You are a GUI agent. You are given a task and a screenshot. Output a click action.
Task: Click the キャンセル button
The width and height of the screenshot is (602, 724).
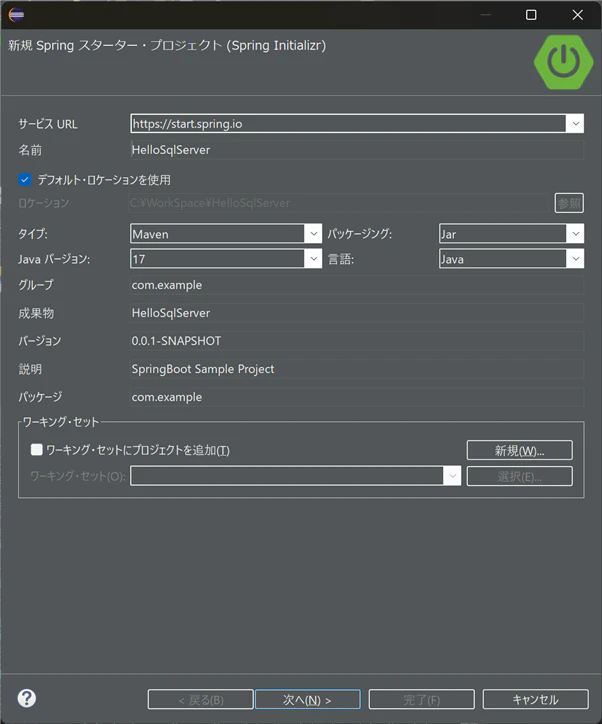536,700
